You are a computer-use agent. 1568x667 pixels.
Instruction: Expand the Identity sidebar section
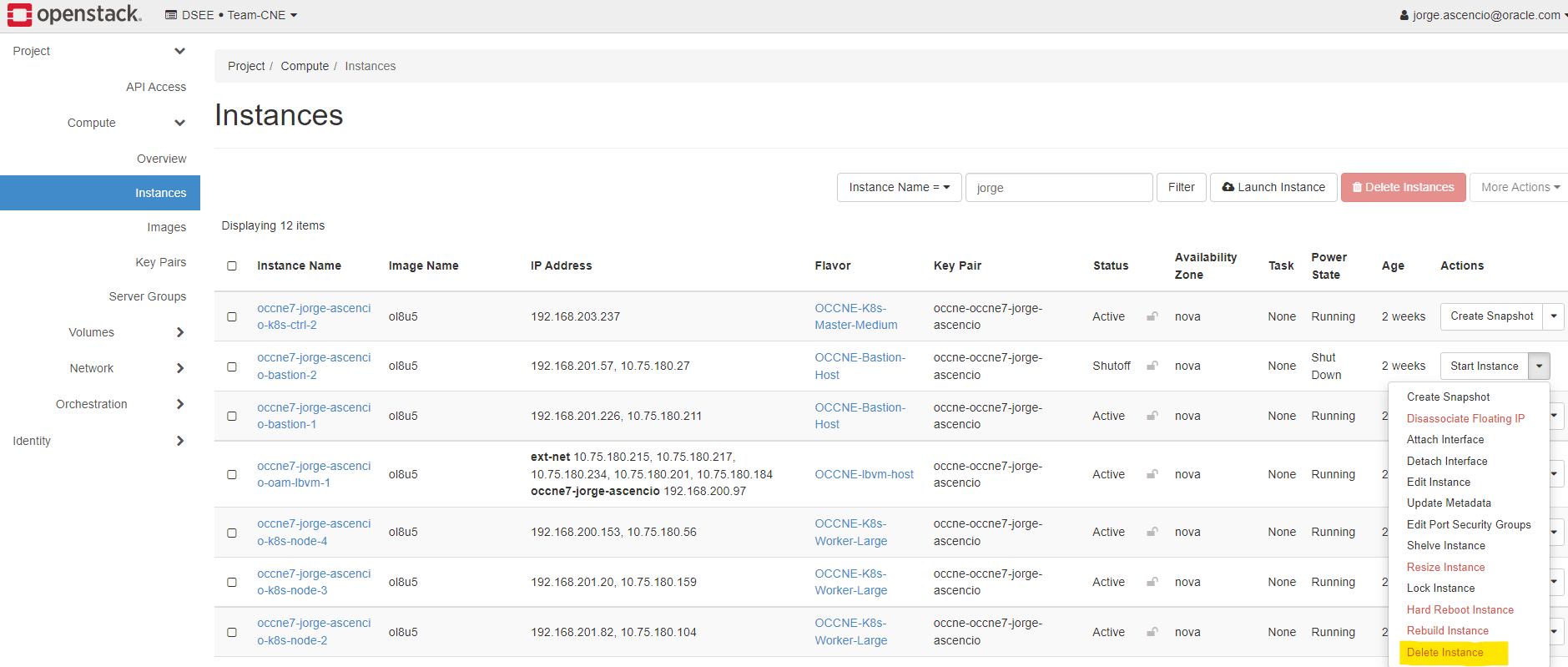pyautogui.click(x=180, y=441)
